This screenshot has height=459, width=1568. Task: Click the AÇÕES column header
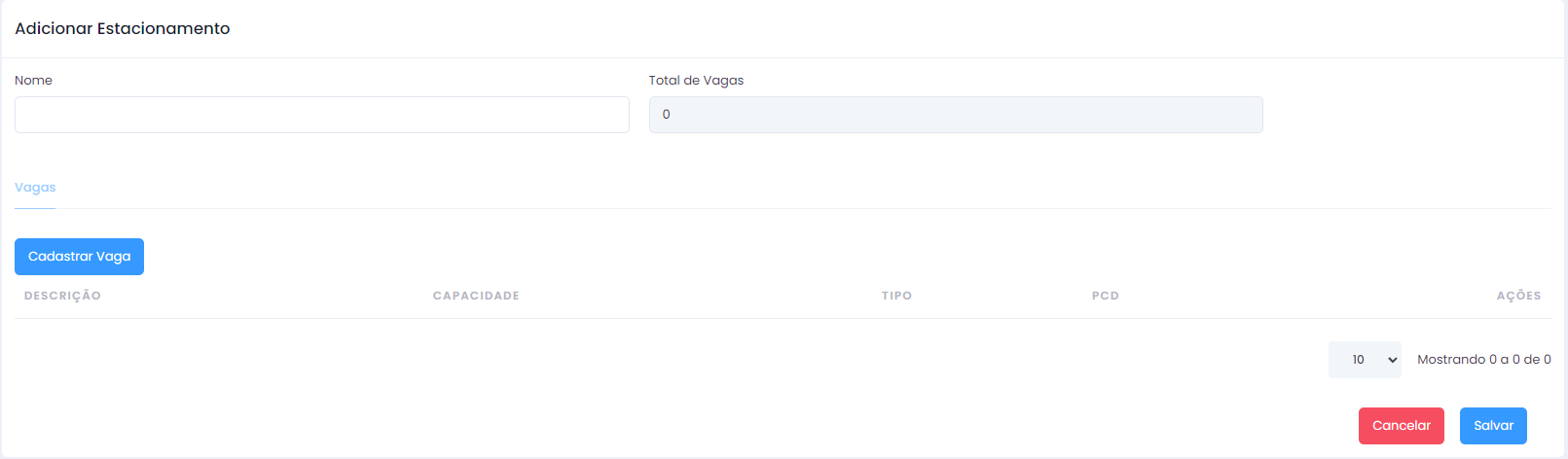(x=1518, y=296)
